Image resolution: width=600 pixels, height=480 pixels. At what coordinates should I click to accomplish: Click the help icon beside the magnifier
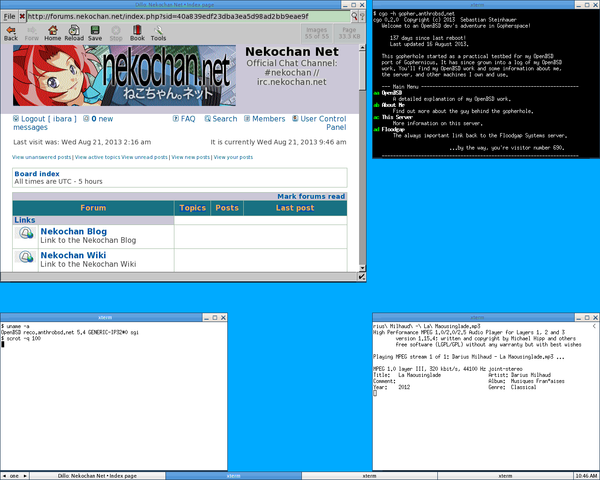pyautogui.click(x=362, y=16)
